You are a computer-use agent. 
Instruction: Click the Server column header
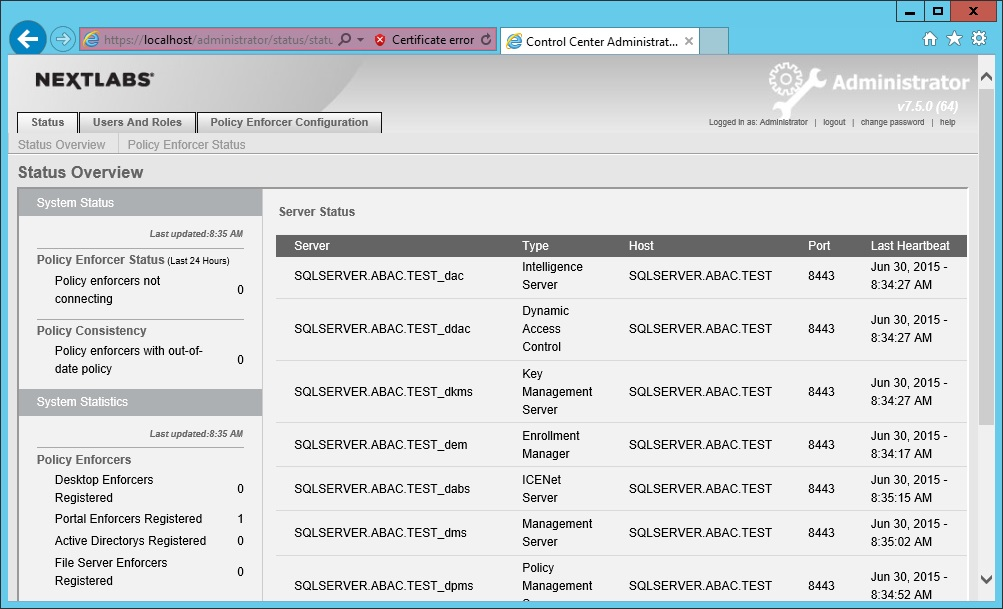[312, 246]
